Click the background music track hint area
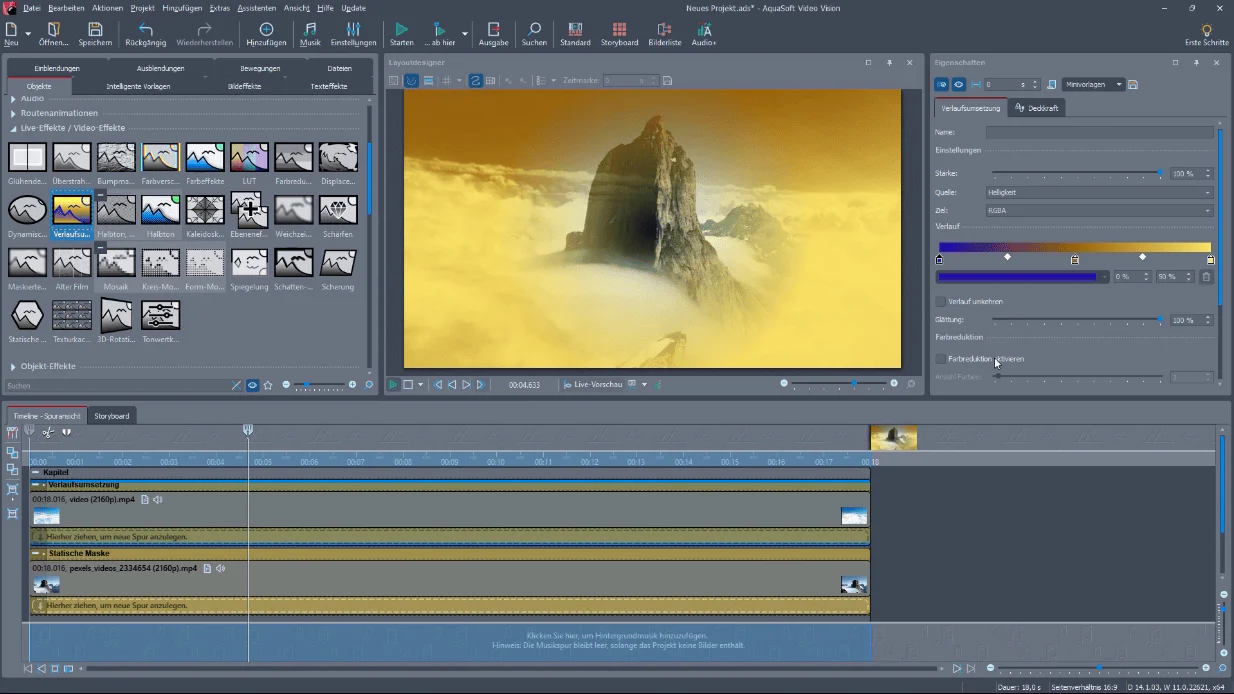 (x=449, y=640)
